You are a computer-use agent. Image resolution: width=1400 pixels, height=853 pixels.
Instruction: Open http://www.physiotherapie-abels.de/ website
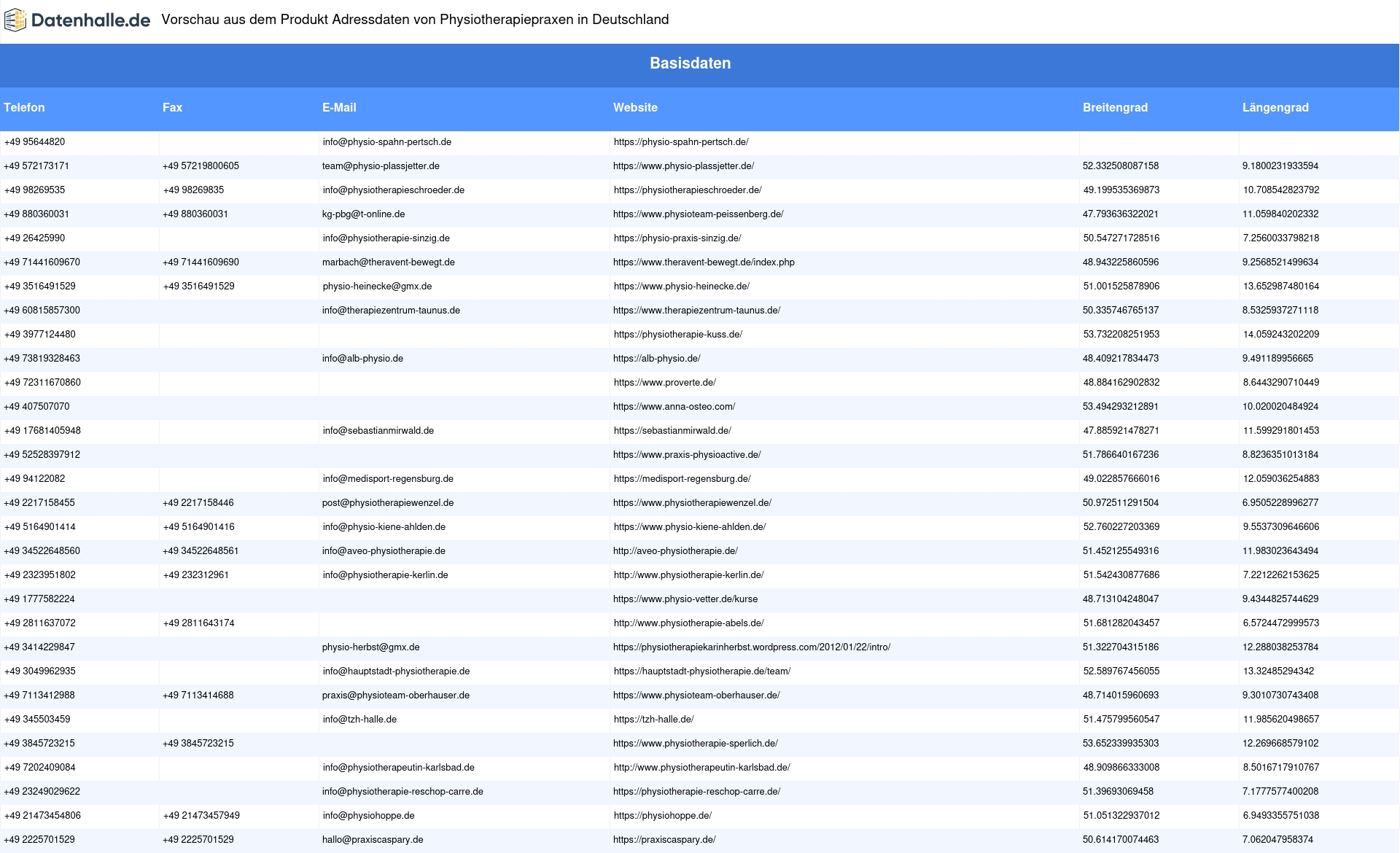(689, 623)
